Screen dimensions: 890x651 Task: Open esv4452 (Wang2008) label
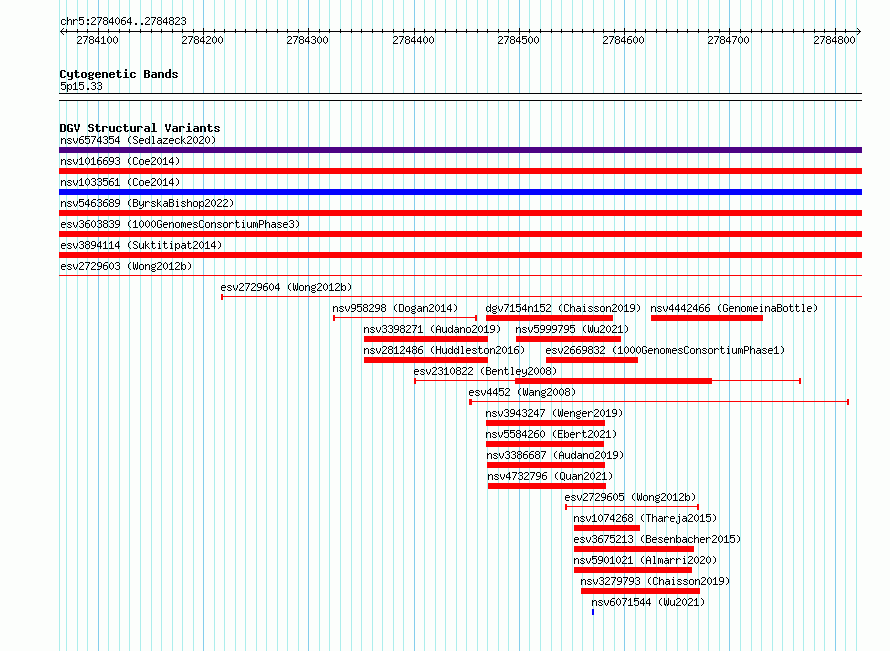click(x=522, y=392)
